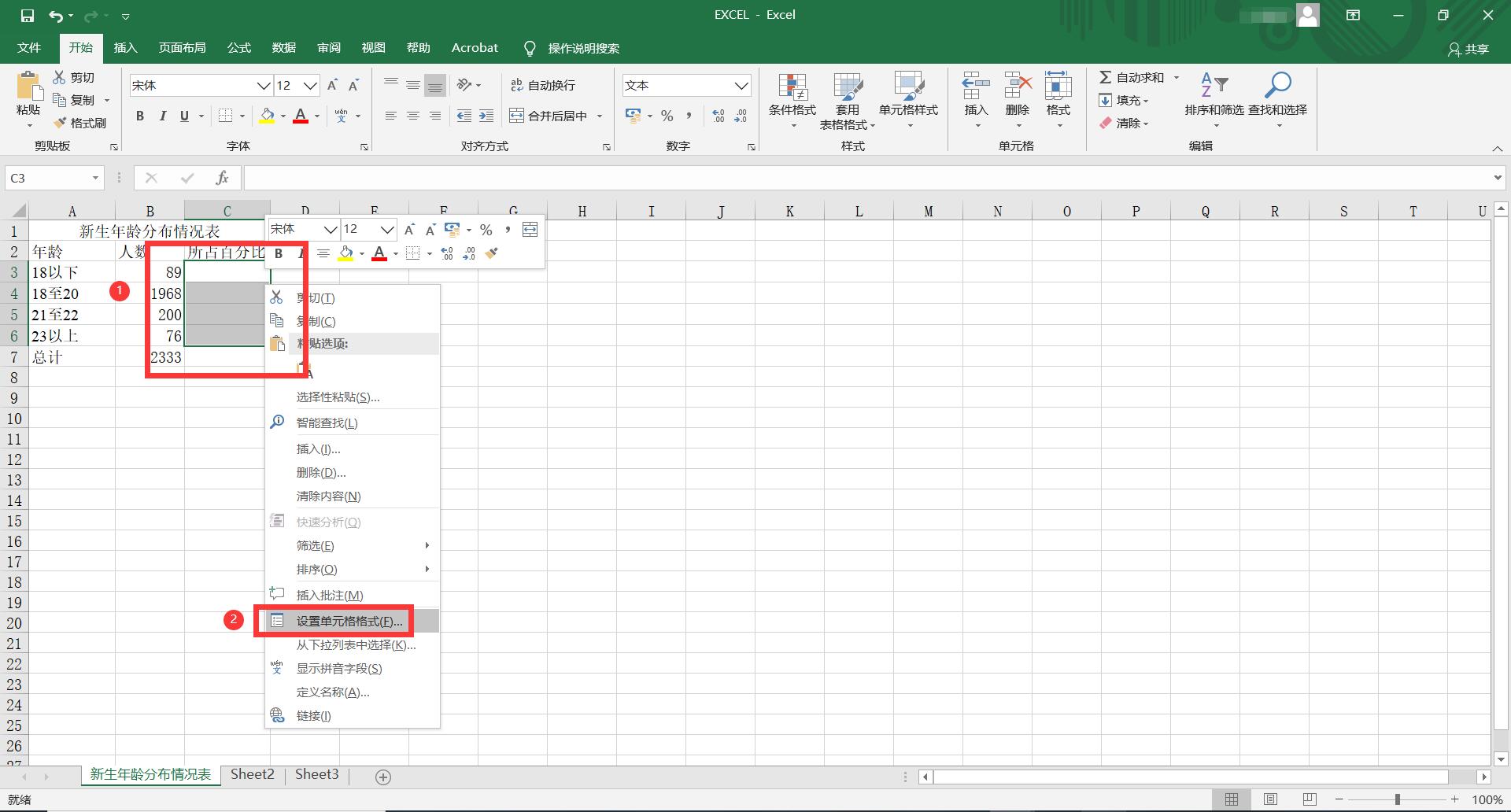Click the zoom slider in status bar
Viewport: 1511px width, 812px height.
tap(1398, 799)
